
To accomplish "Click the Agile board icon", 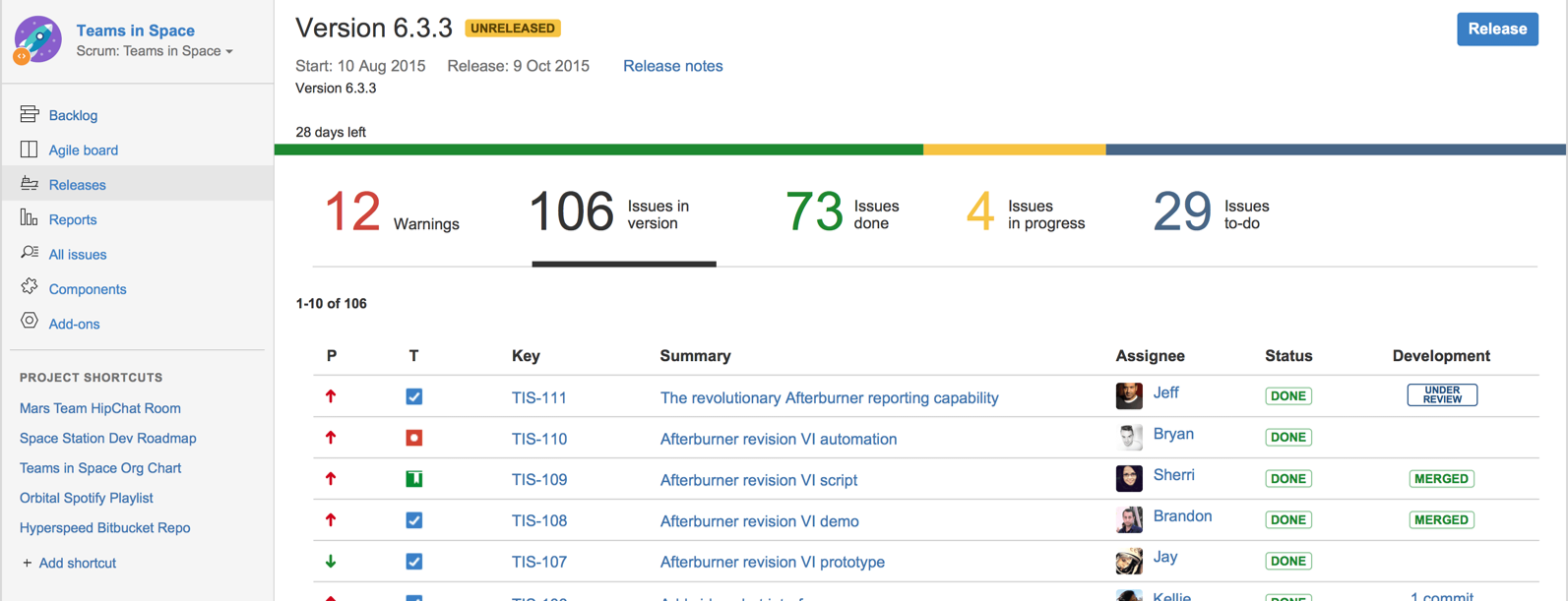I will [29, 150].
